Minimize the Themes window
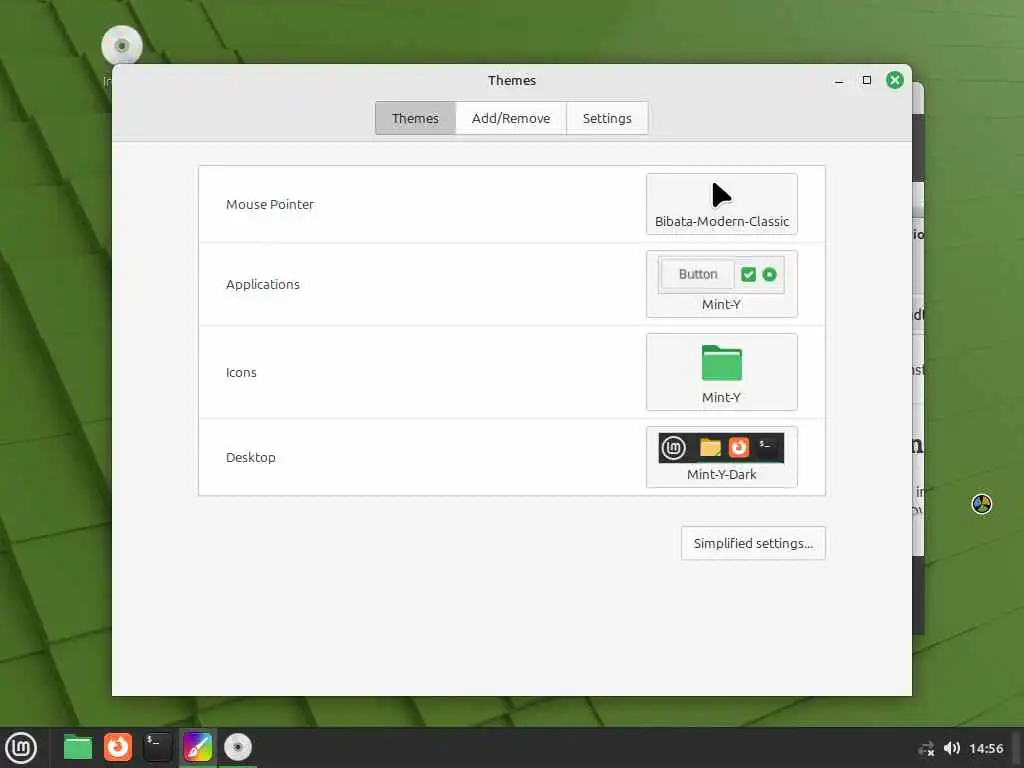 tap(839, 80)
